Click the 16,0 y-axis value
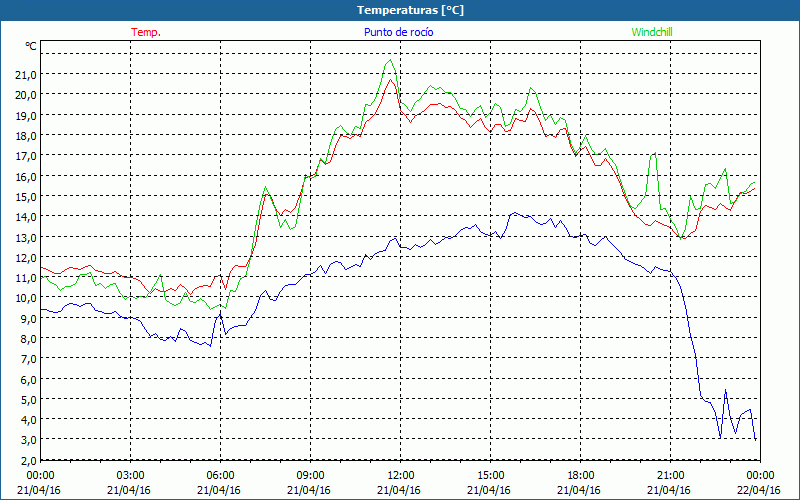The height and width of the screenshot is (500, 800). point(27,176)
